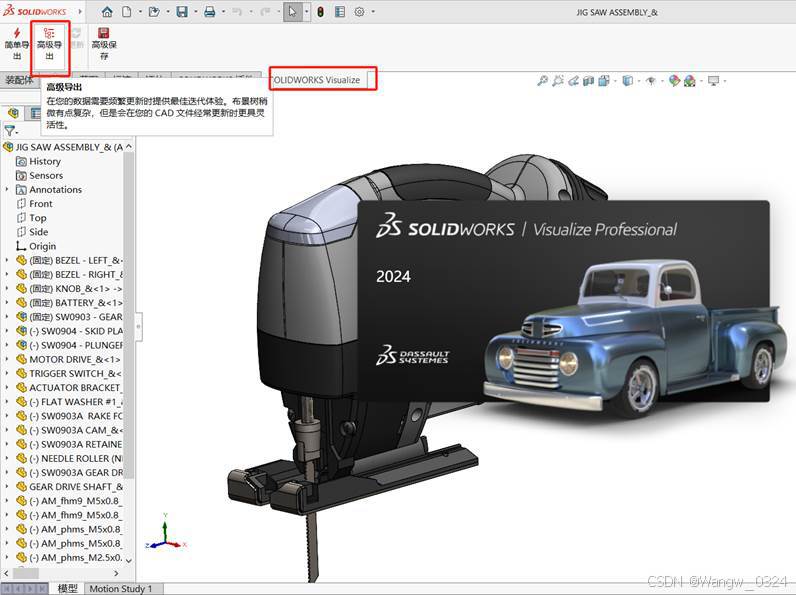Toggle Hide/Show Items eye icon
The height and width of the screenshot is (595, 796).
click(651, 80)
